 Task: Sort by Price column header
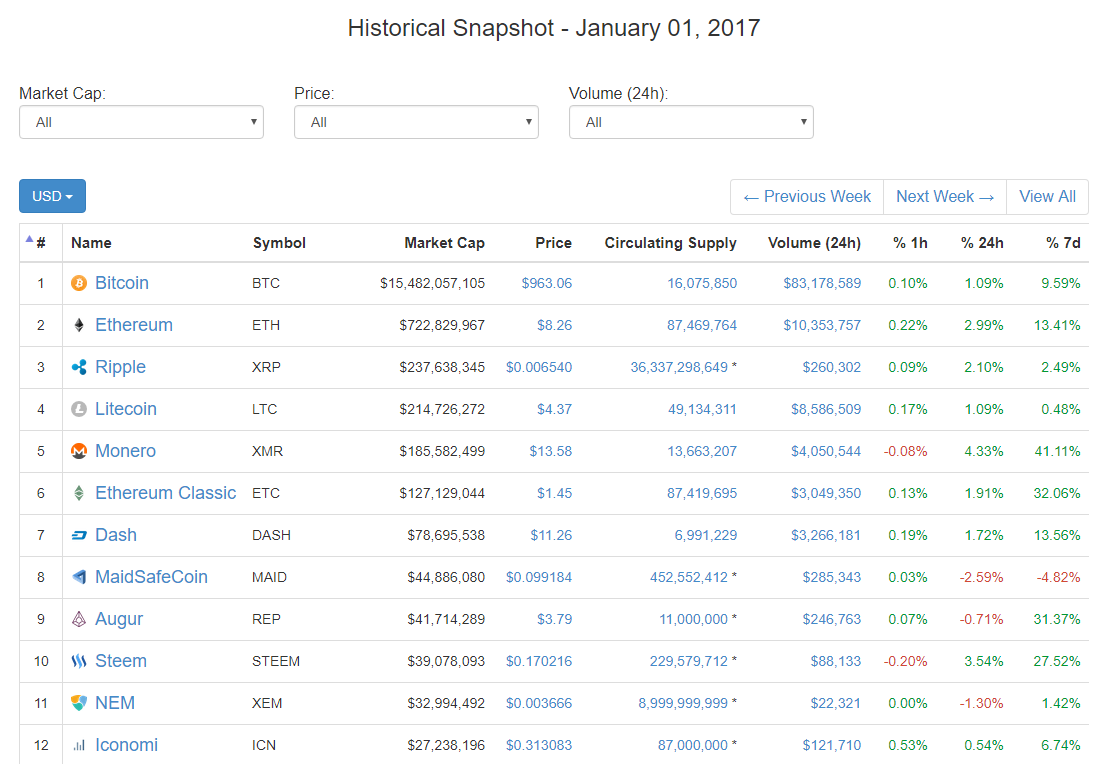pyautogui.click(x=553, y=243)
